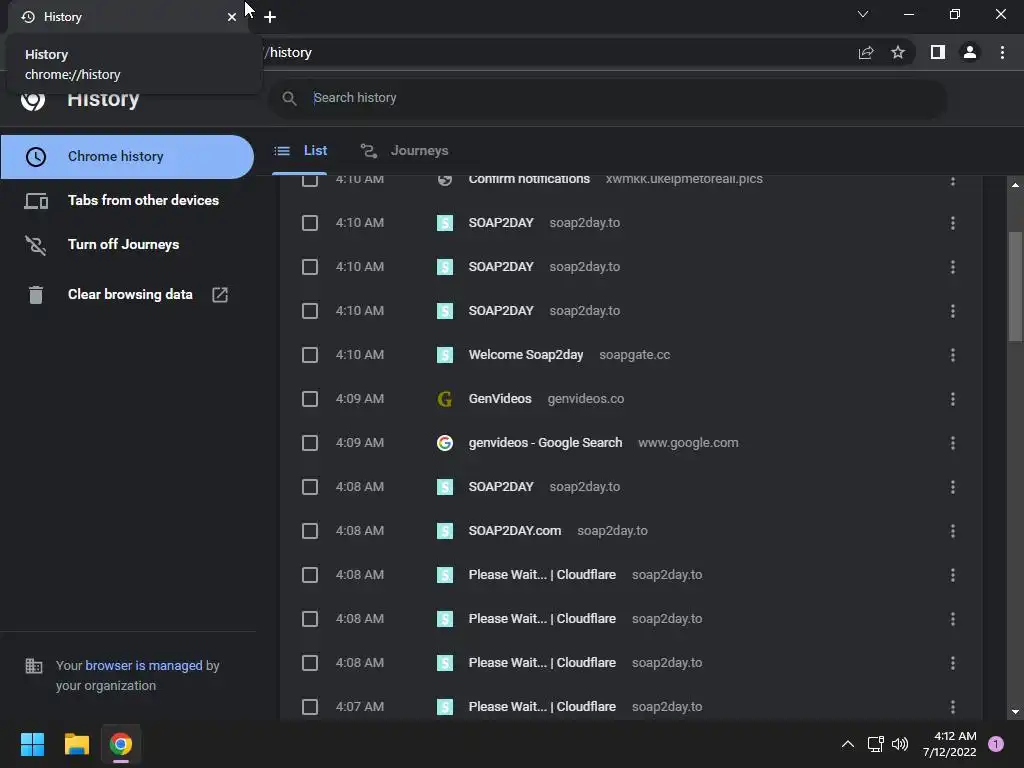The width and height of the screenshot is (1024, 768).
Task: Check the box for Welcome Soap2day entry
Action: (310, 355)
